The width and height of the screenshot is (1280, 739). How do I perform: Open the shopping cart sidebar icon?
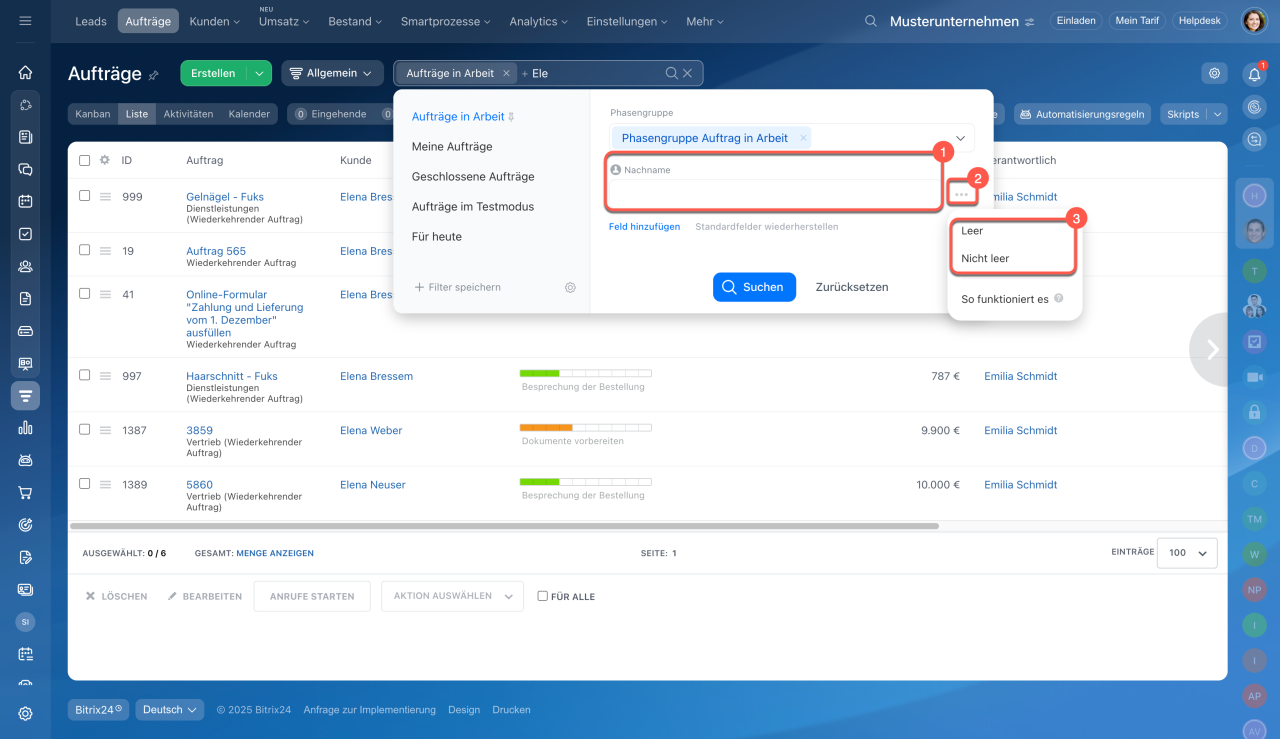pos(25,492)
